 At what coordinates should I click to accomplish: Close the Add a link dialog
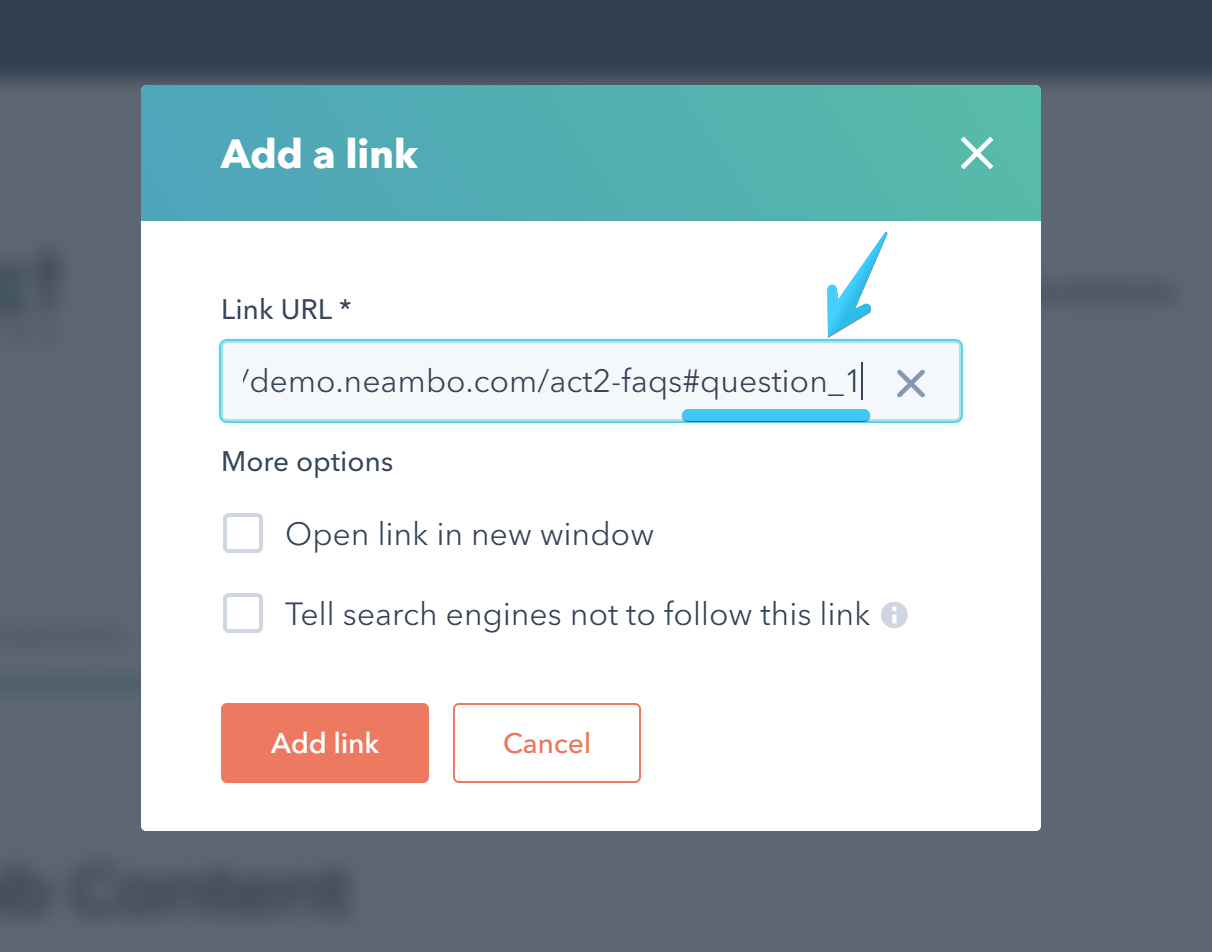point(976,153)
